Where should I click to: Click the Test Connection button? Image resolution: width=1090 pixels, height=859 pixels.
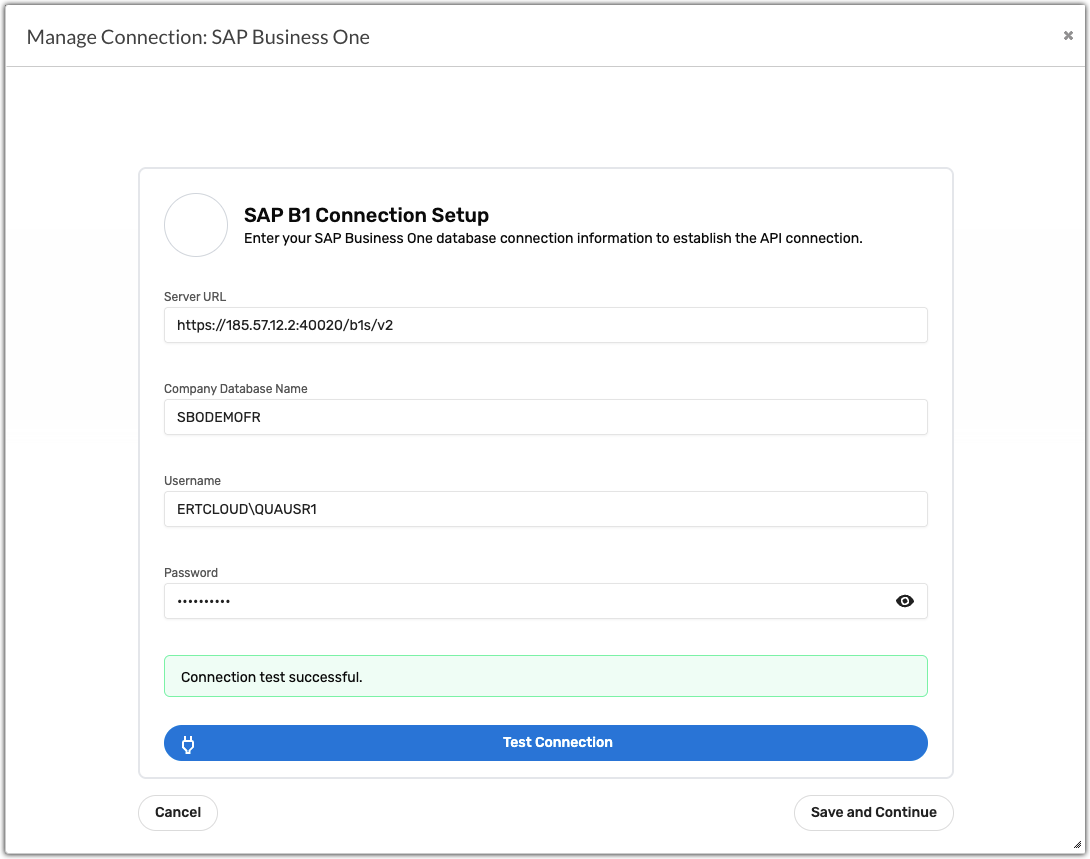(546, 743)
